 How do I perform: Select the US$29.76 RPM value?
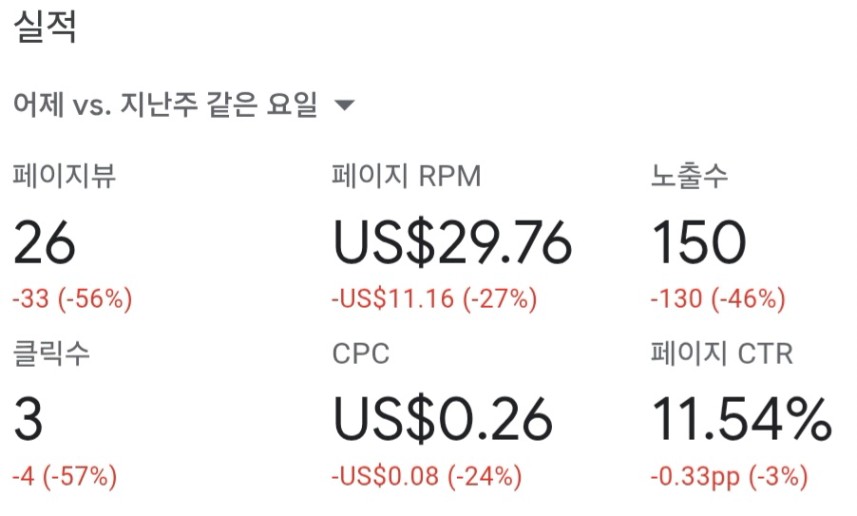[453, 243]
